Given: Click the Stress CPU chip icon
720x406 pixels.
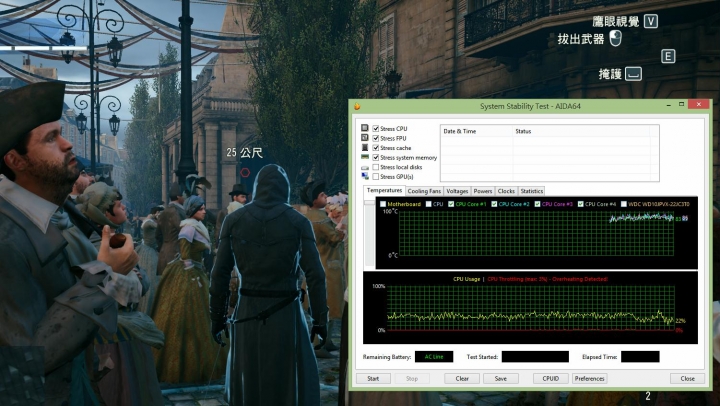Looking at the screenshot, I should pos(365,128).
